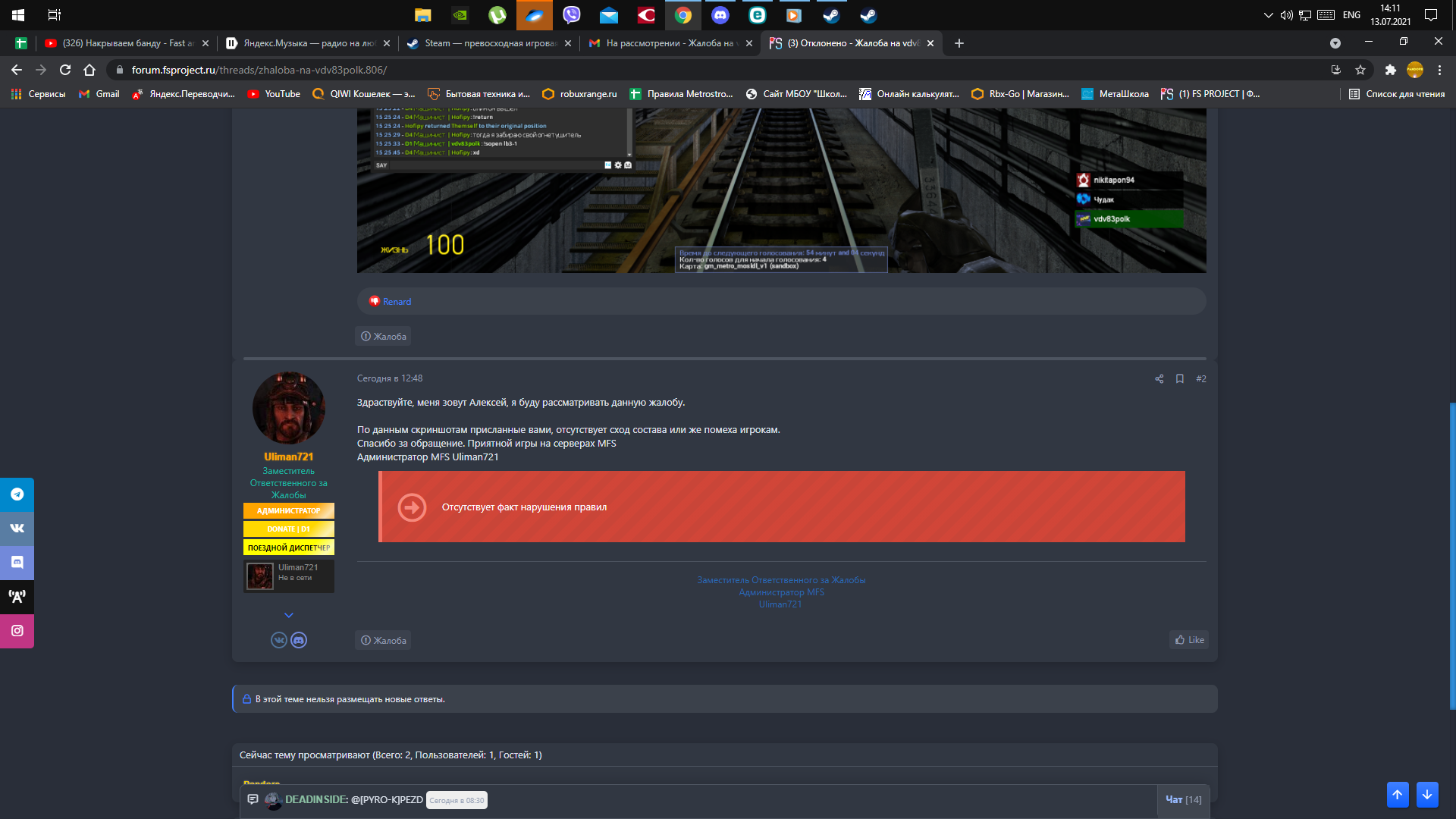Open 'Список для чтения' reading list

[1397, 94]
